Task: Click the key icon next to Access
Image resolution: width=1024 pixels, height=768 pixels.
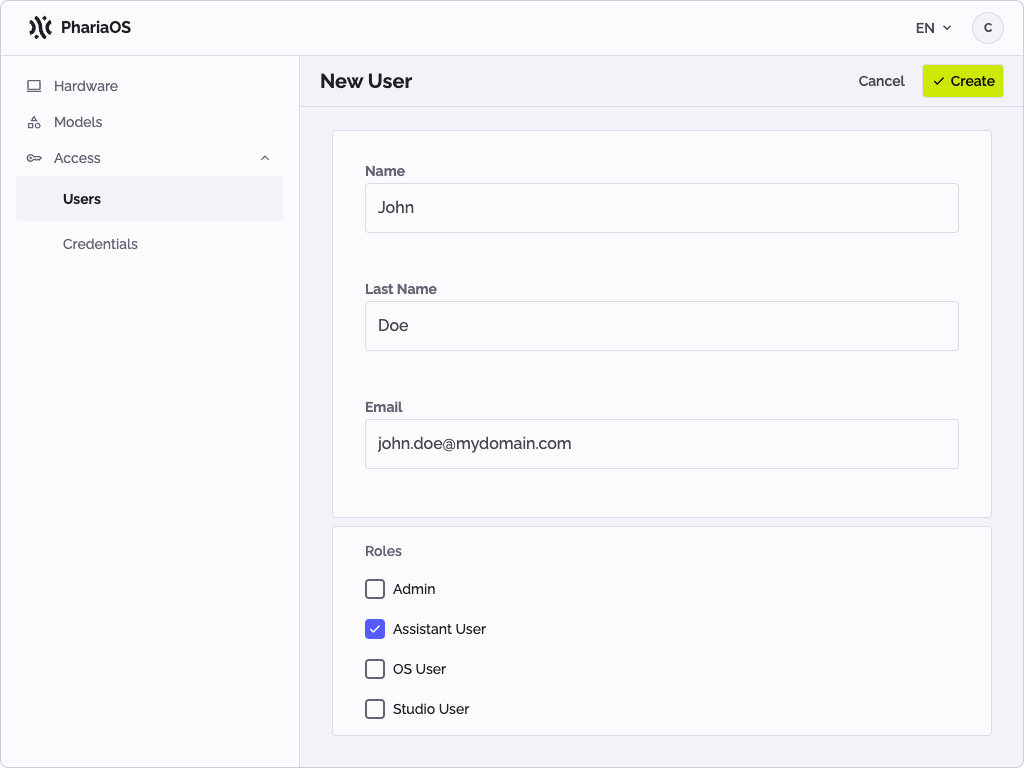Action: coord(34,158)
